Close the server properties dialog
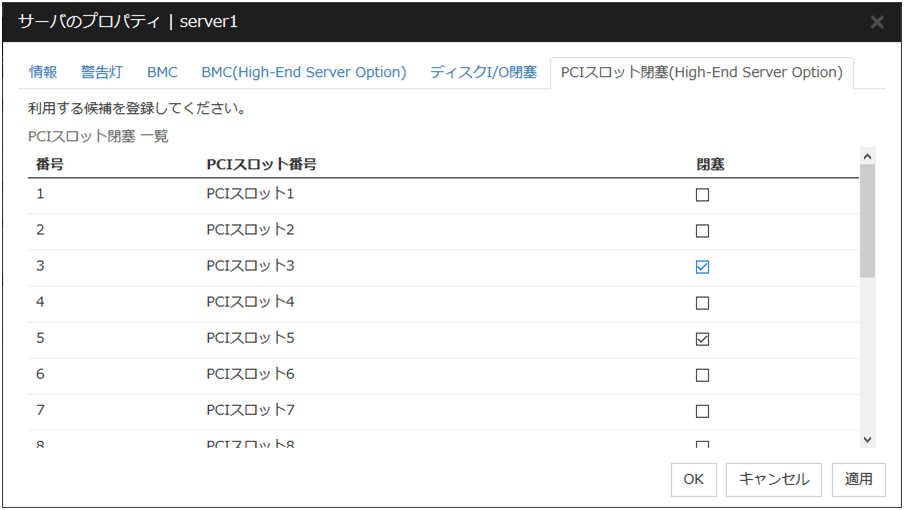Image resolution: width=904 pixels, height=510 pixels. (876, 22)
